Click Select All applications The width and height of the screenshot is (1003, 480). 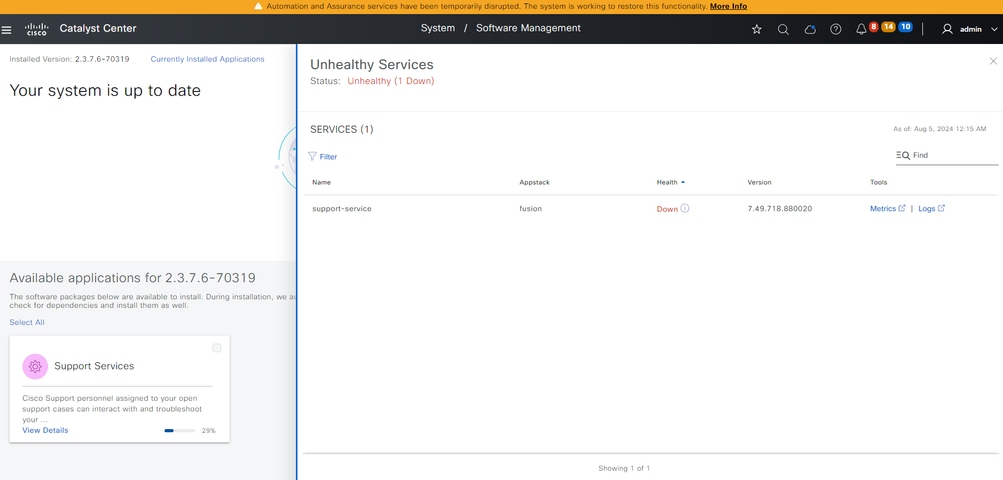tap(27, 323)
